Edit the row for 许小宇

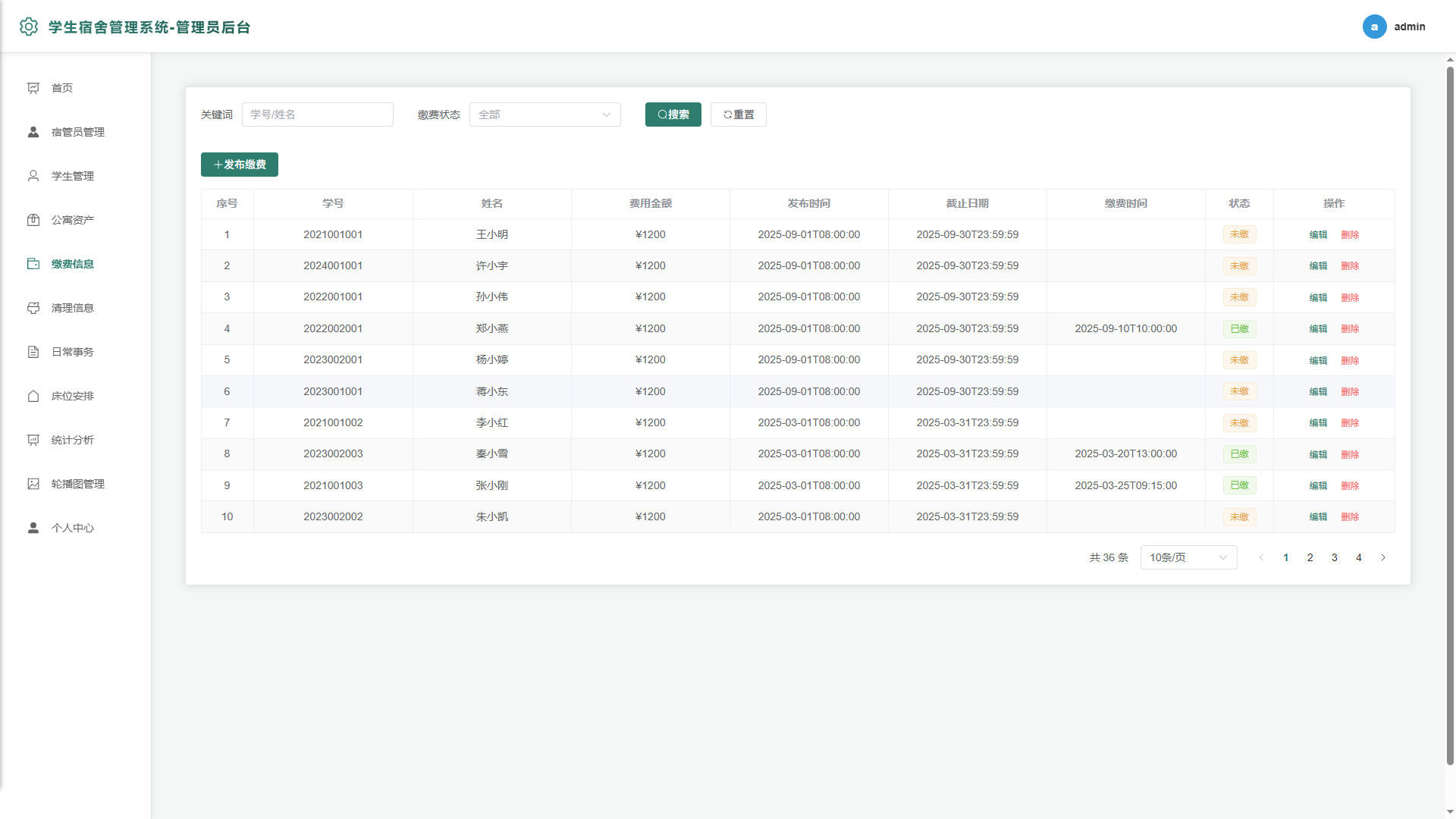pos(1318,266)
